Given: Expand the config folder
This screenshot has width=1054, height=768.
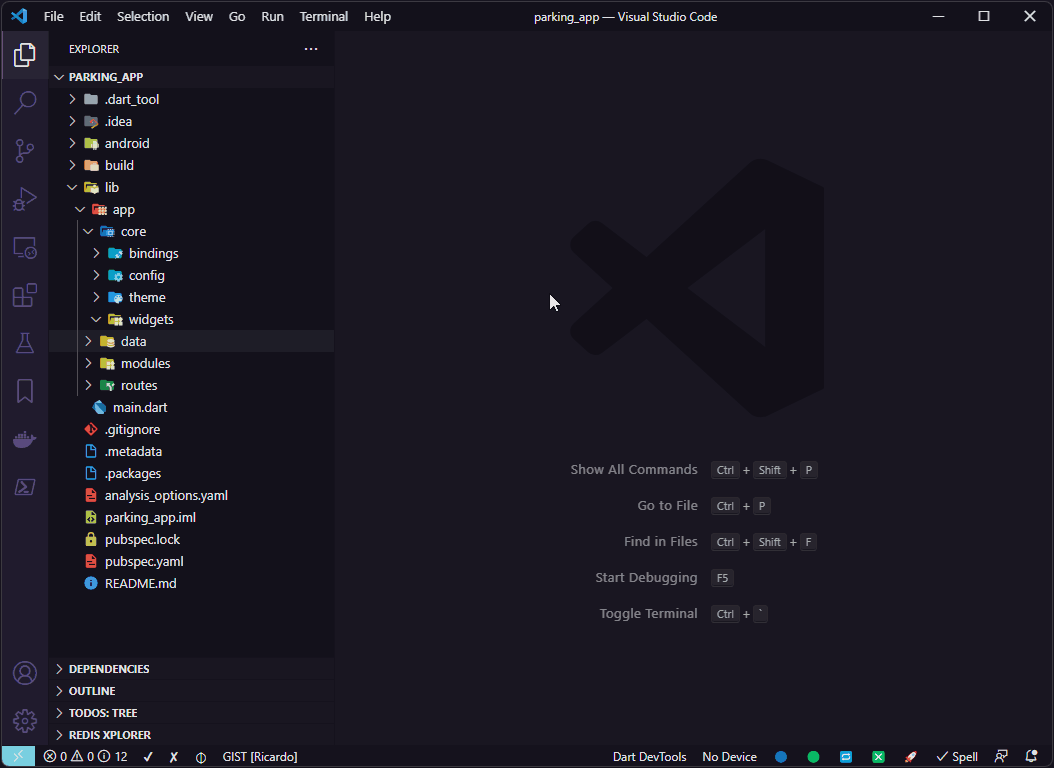Looking at the screenshot, I should (x=97, y=275).
